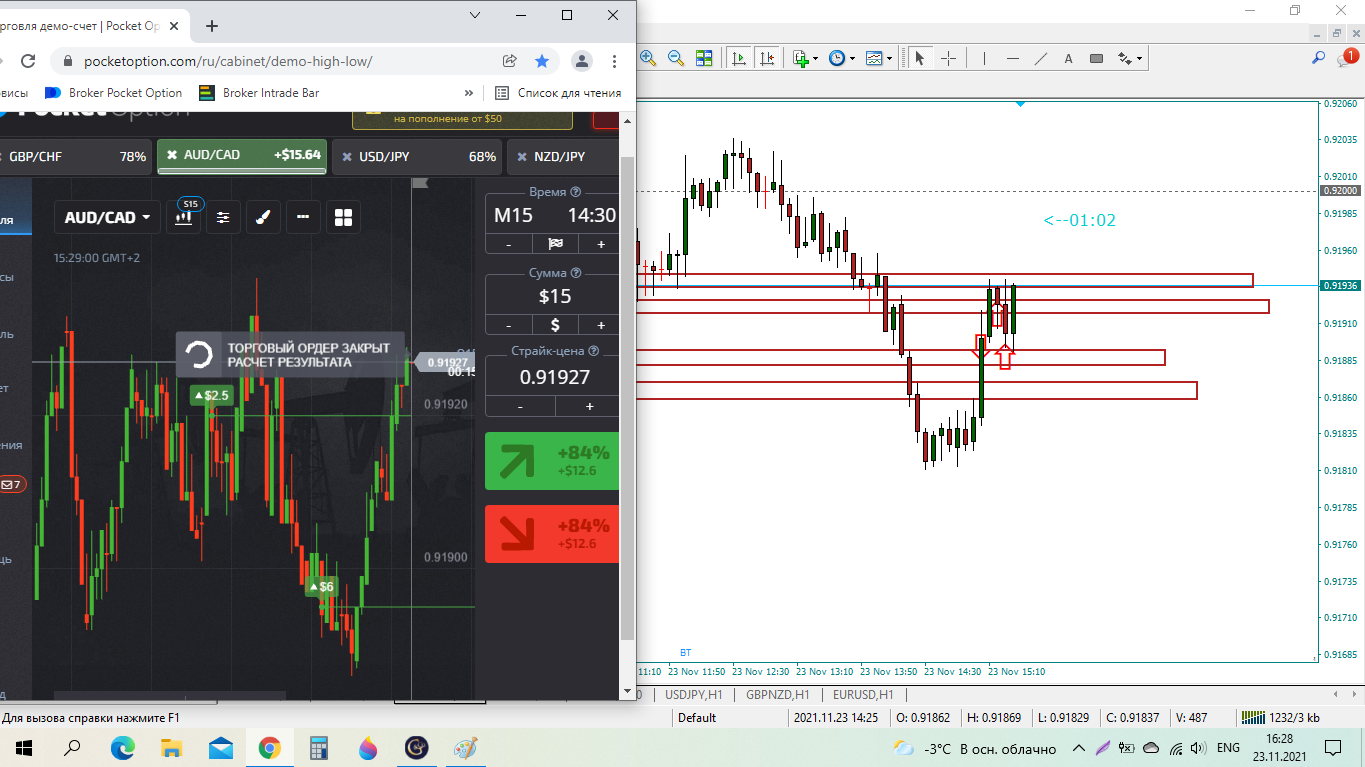Zoom out on the MetaTrader chart
The image size is (1365, 767).
(676, 59)
